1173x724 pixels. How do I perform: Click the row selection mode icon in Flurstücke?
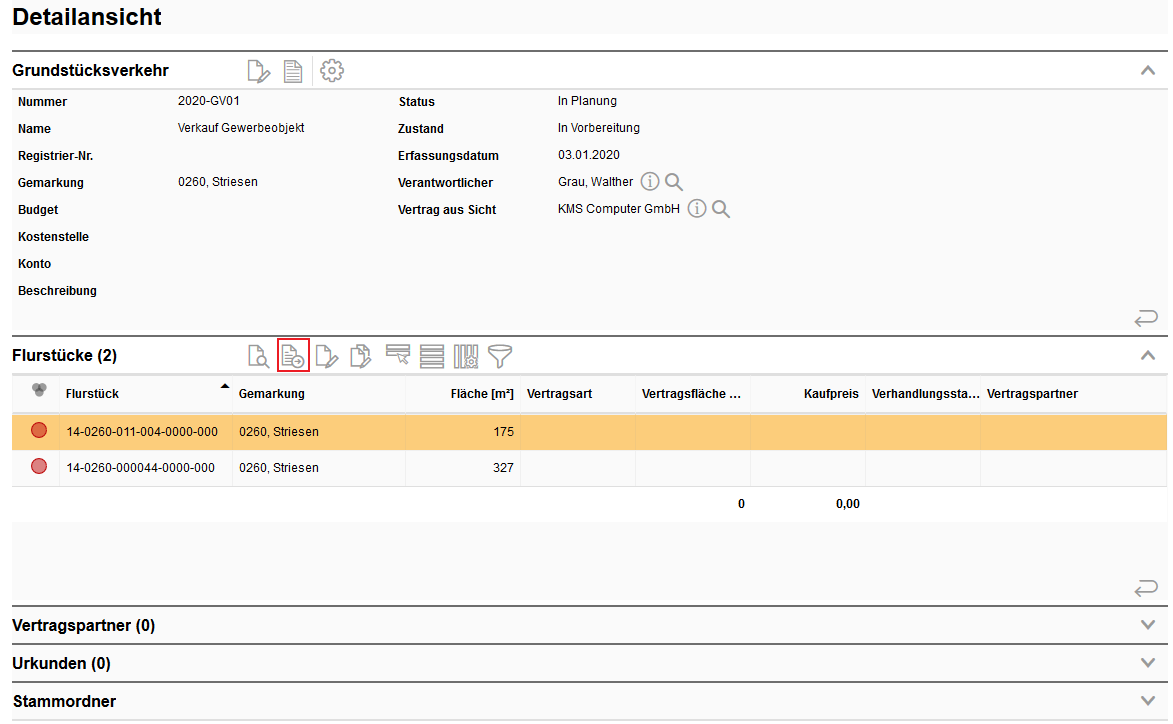pyautogui.click(x=398, y=356)
